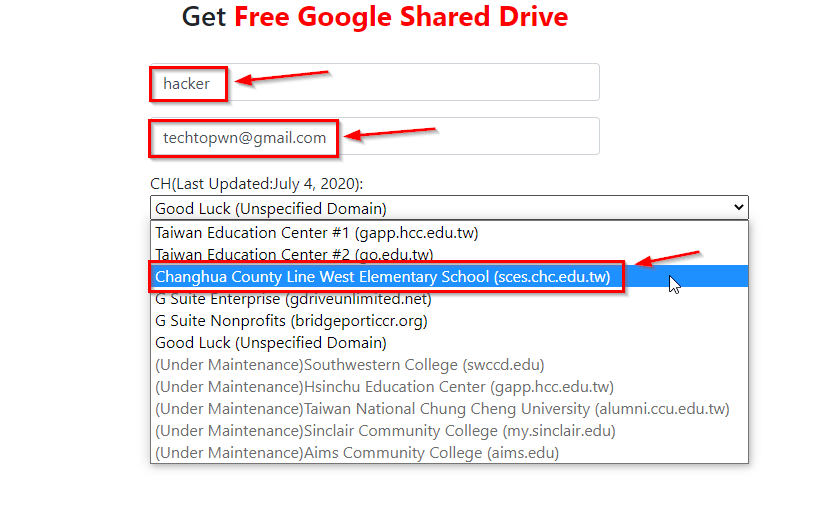Click the email field with techtopwn@gmail.com
This screenshot has height=511, width=828.
375,137
